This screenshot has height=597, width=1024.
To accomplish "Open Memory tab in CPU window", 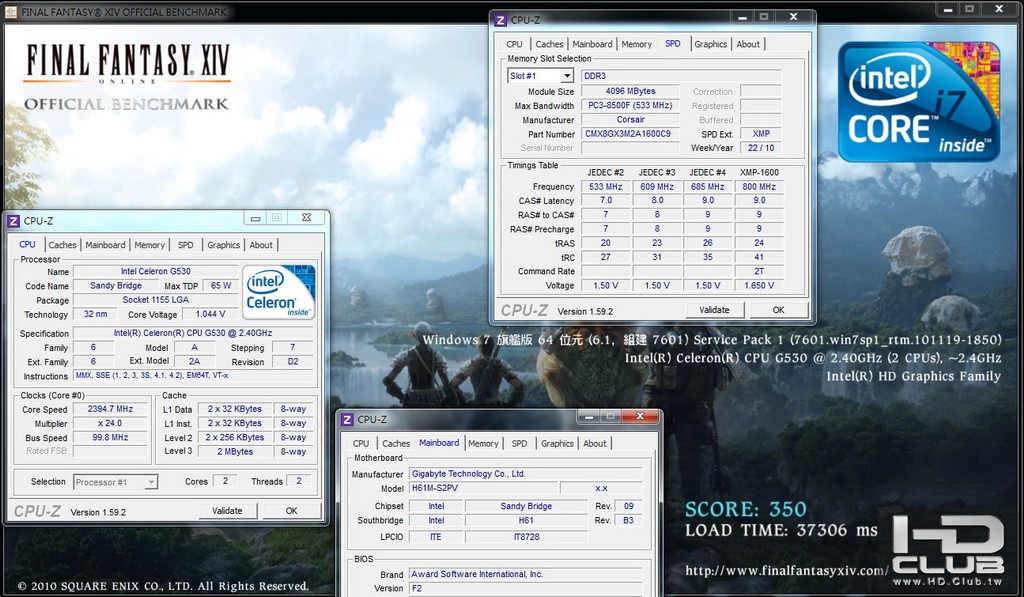I will click(150, 245).
